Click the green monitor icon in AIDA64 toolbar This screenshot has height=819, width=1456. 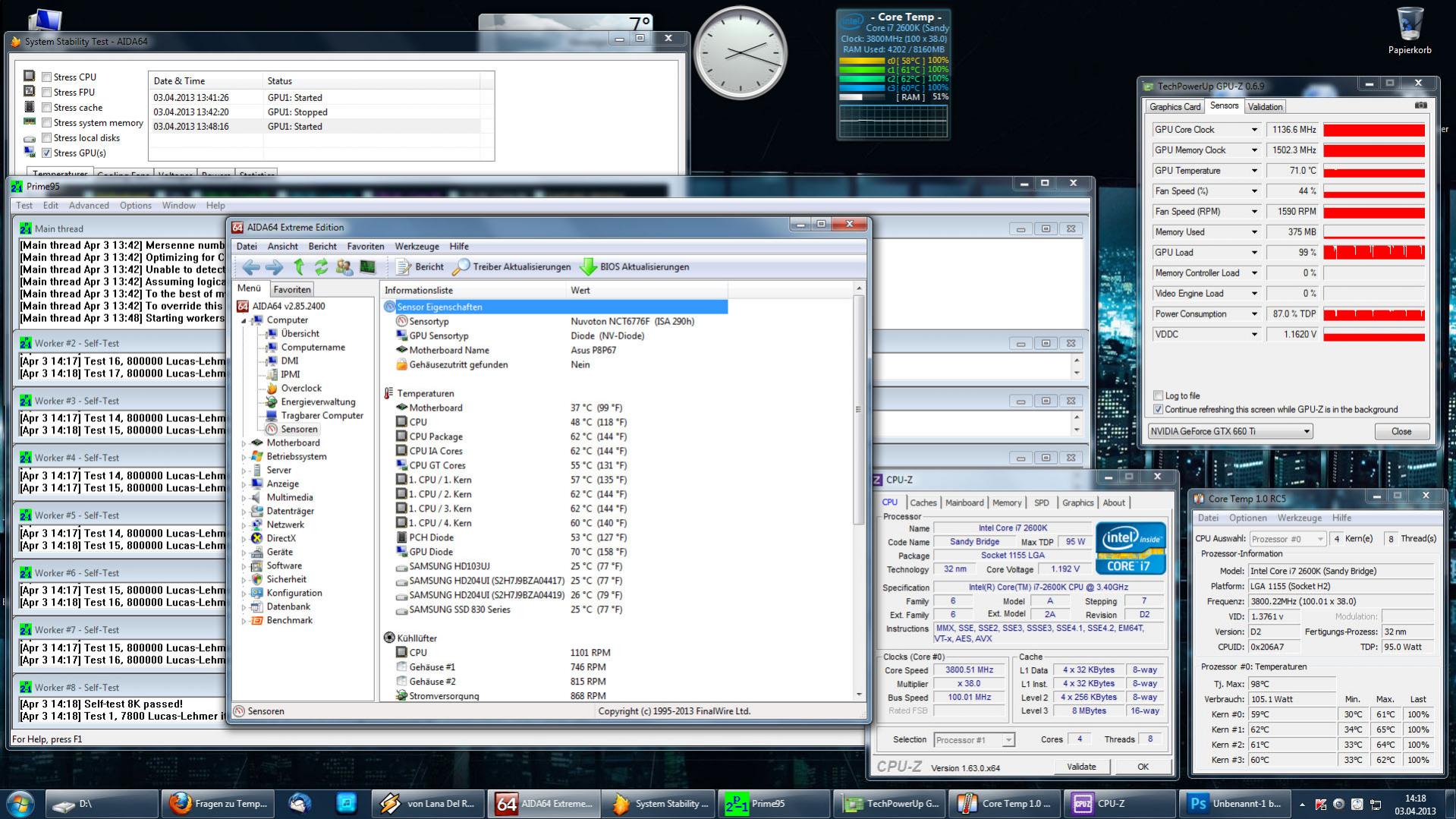click(x=368, y=267)
